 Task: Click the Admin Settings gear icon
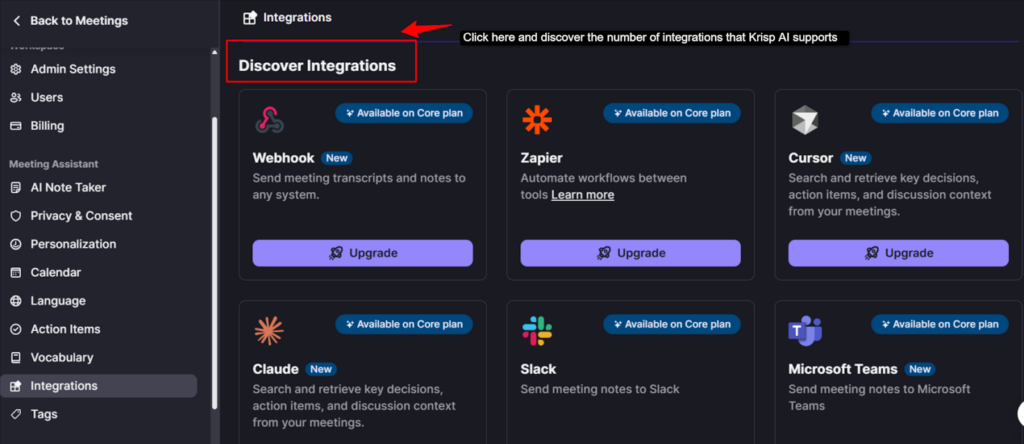pyautogui.click(x=16, y=69)
